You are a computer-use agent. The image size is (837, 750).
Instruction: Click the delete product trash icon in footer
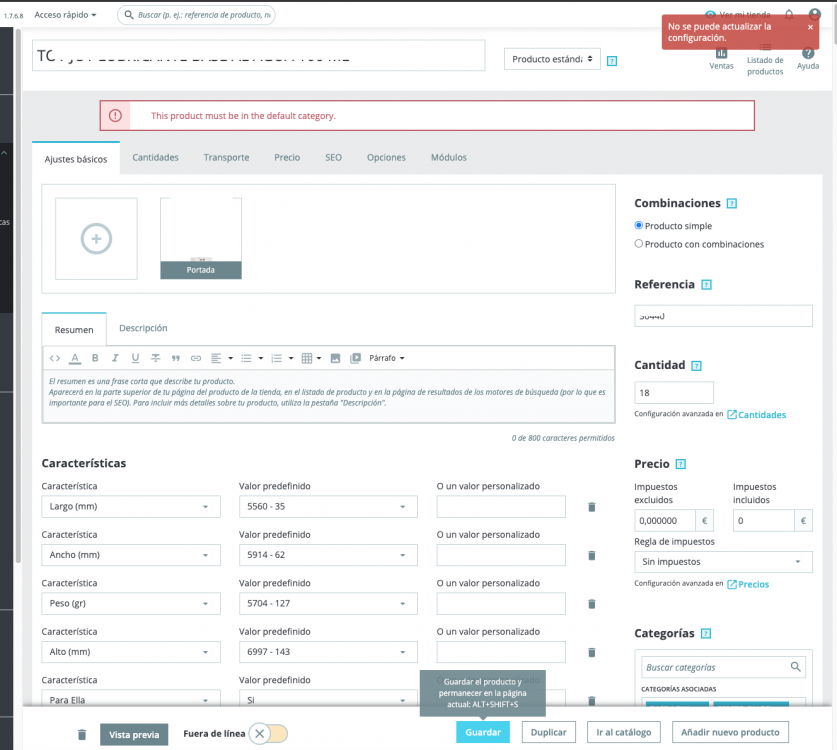coord(82,735)
